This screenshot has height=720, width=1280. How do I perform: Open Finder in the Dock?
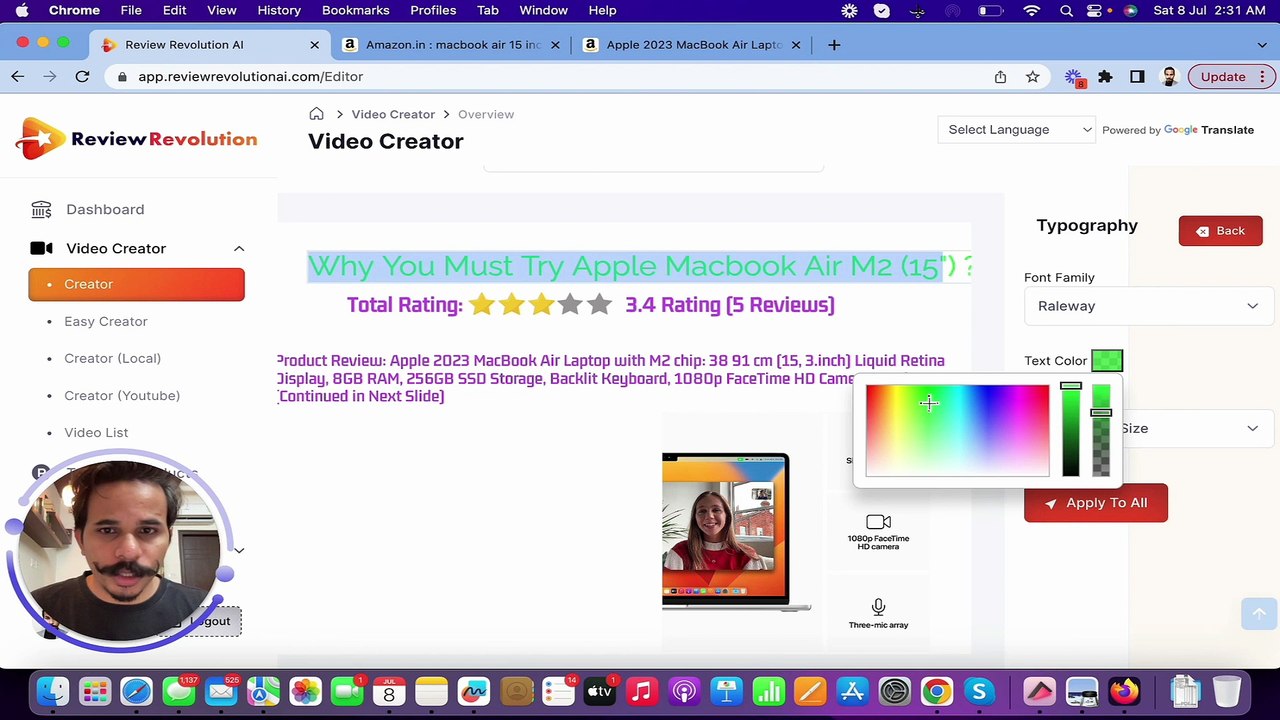[52, 691]
